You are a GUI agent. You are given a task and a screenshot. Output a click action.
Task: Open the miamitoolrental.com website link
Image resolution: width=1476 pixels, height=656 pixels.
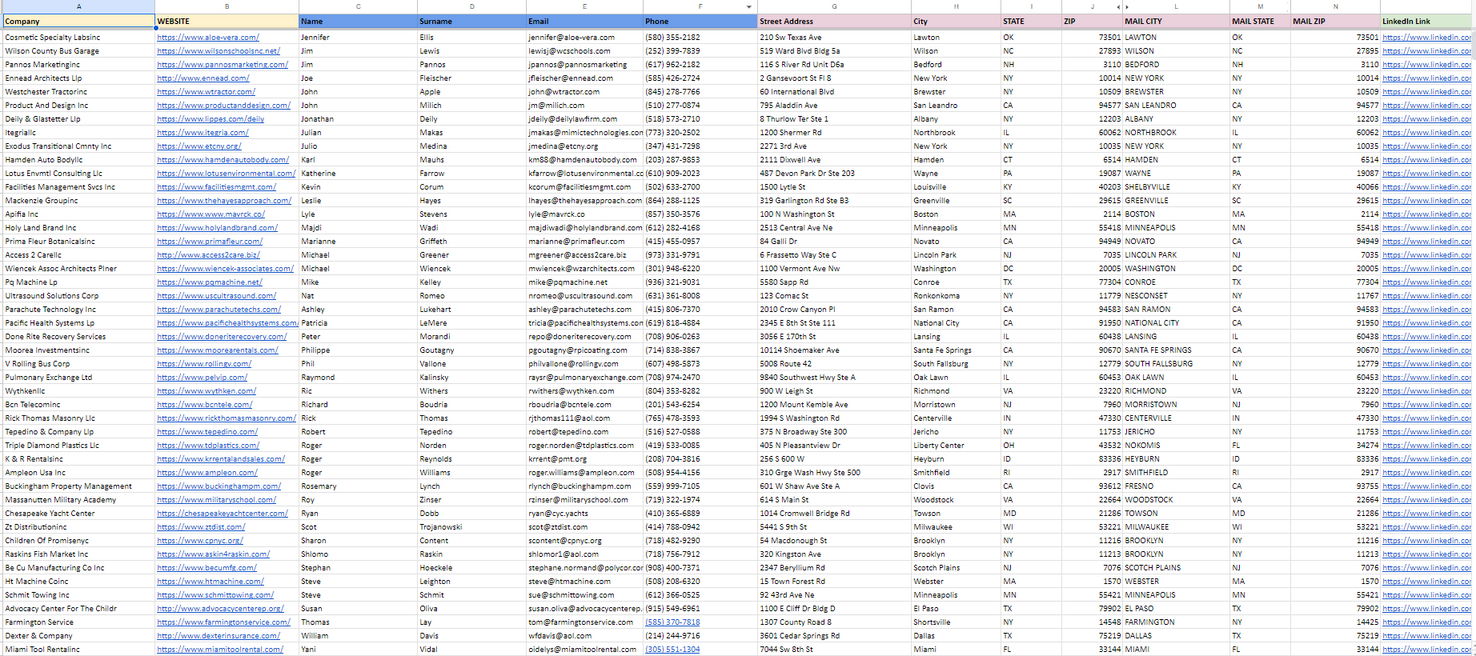pyautogui.click(x=220, y=650)
